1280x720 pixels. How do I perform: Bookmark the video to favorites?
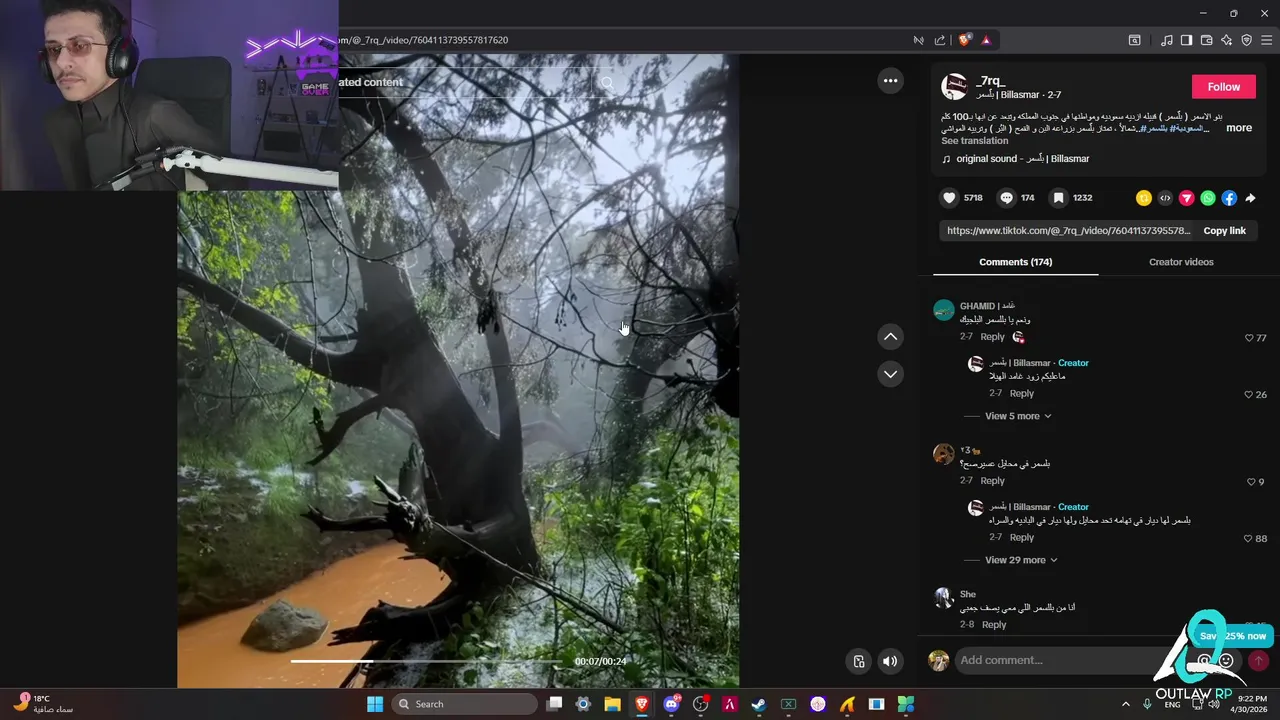(1059, 198)
